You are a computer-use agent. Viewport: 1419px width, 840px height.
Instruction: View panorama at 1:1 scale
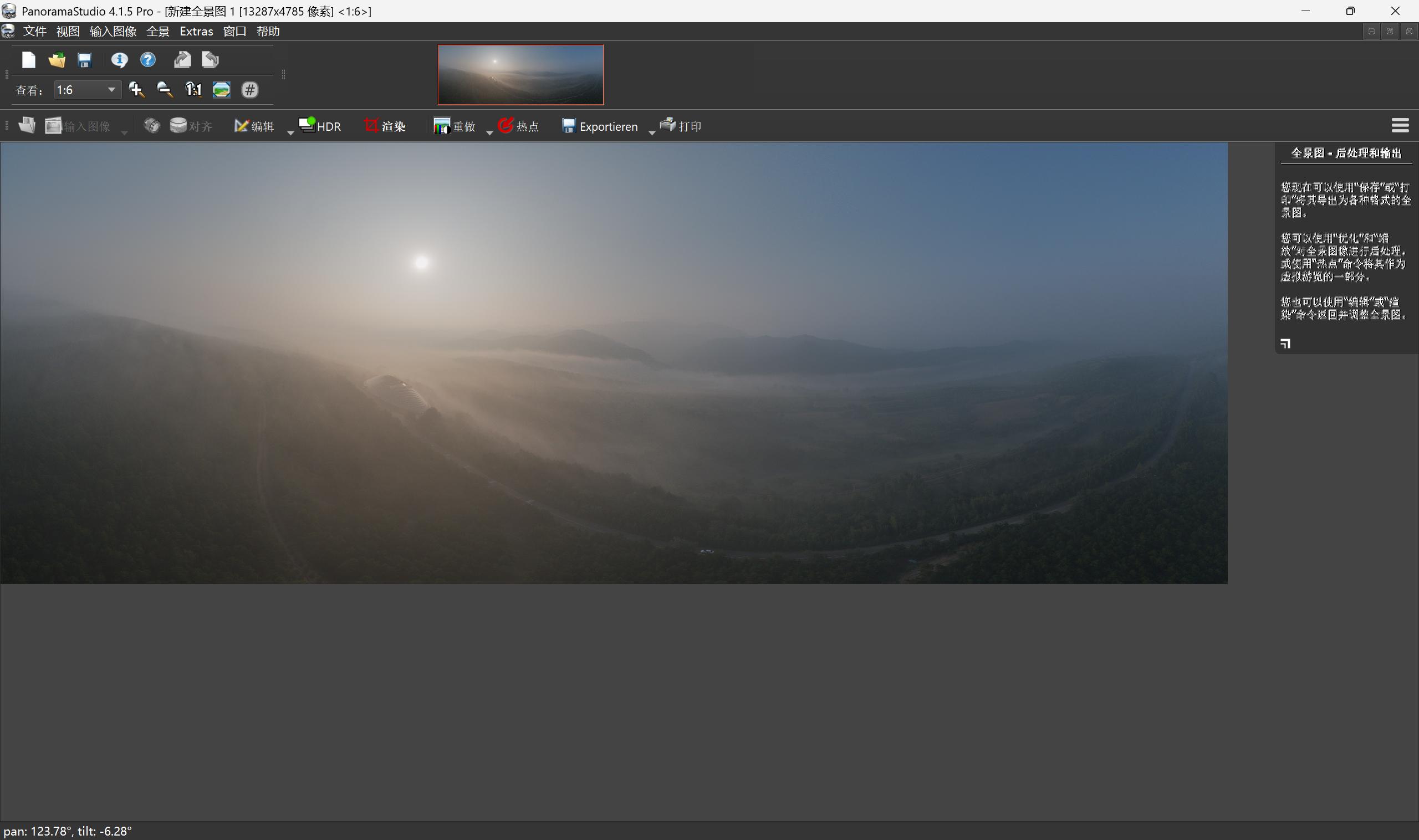[193, 89]
